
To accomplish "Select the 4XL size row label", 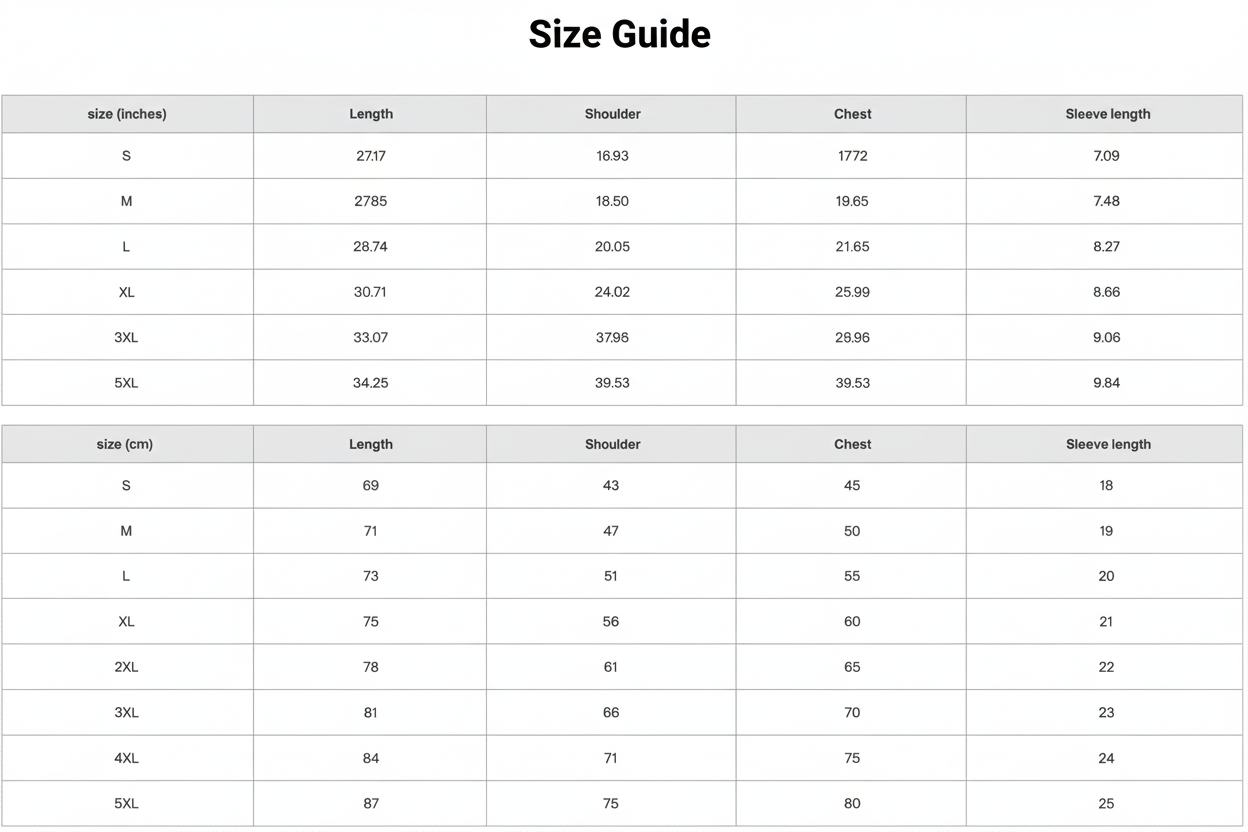I will point(126,758).
